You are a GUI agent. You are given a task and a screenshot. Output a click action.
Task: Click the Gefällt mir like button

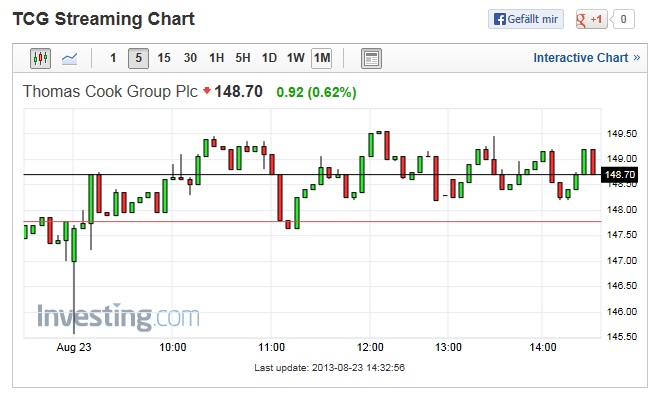point(526,19)
